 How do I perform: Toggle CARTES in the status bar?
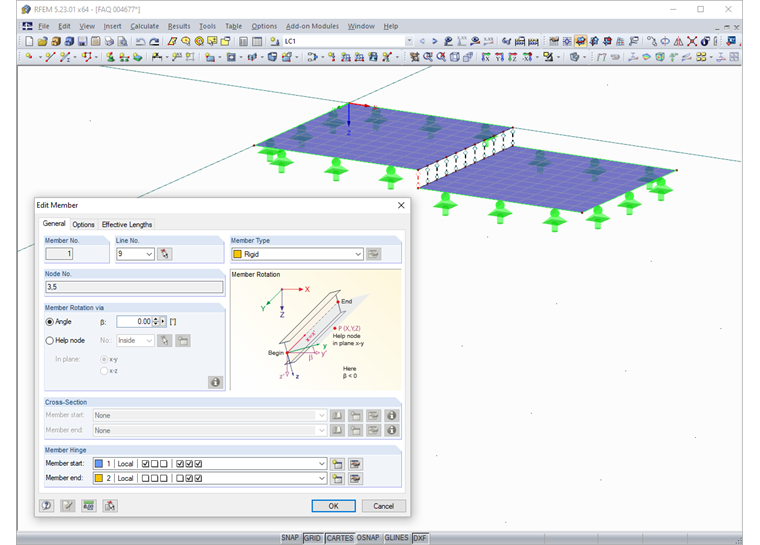(340, 538)
